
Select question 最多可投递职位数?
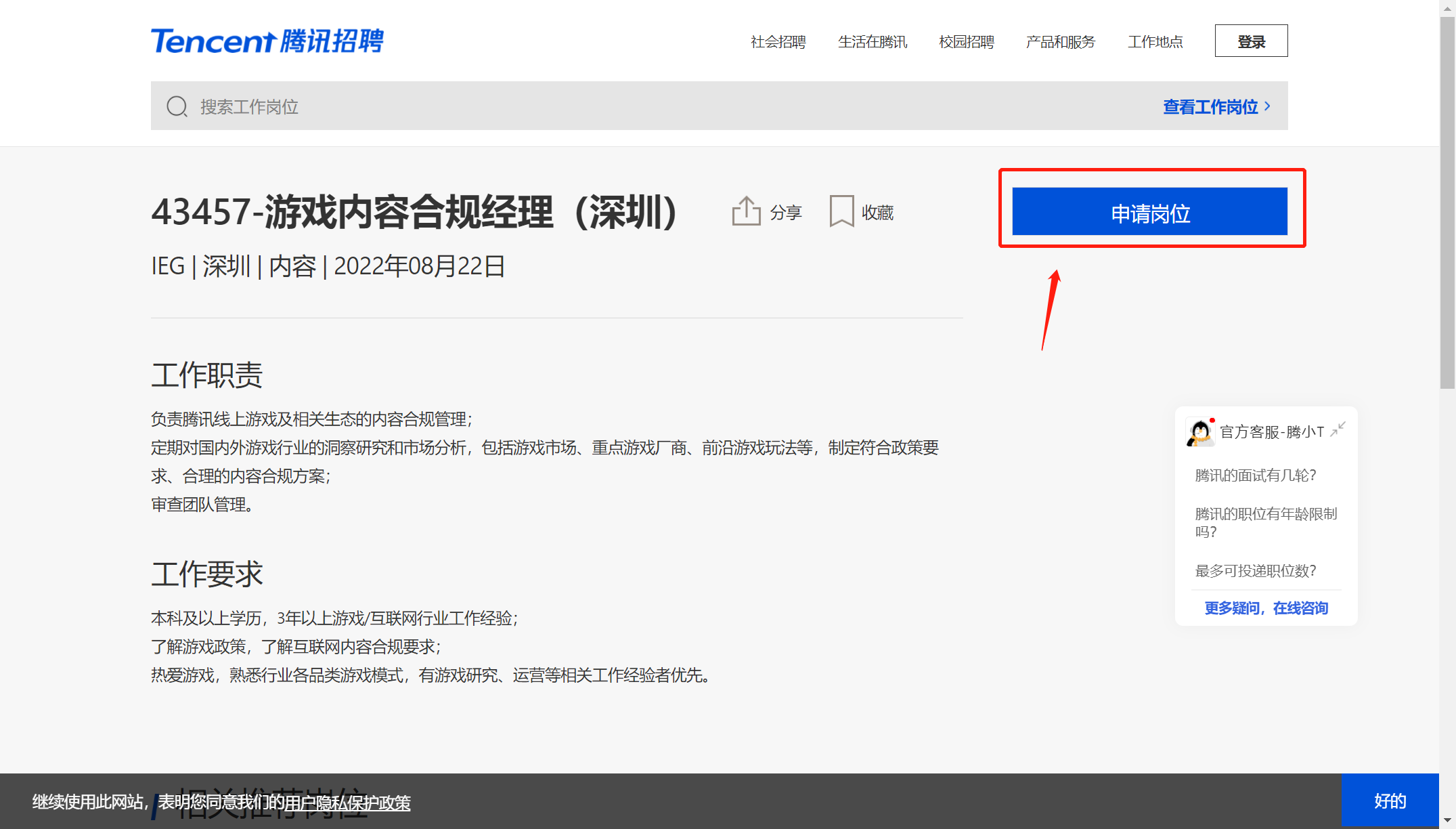coord(1255,571)
